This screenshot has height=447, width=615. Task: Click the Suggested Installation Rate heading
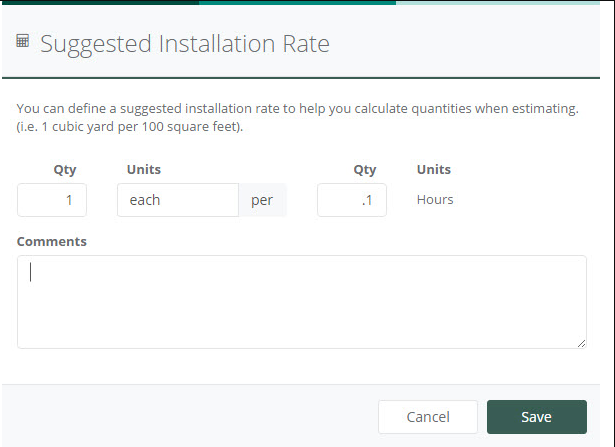click(x=185, y=44)
